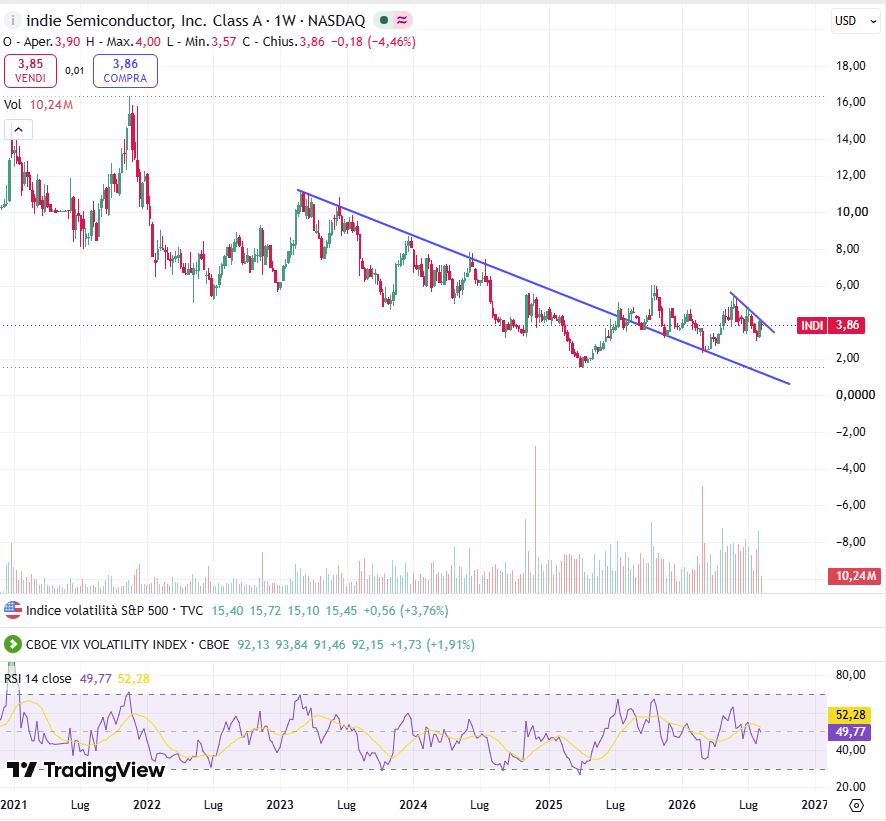Click the pink approximate-data indicator icon
The image size is (886, 821).
[402, 21]
